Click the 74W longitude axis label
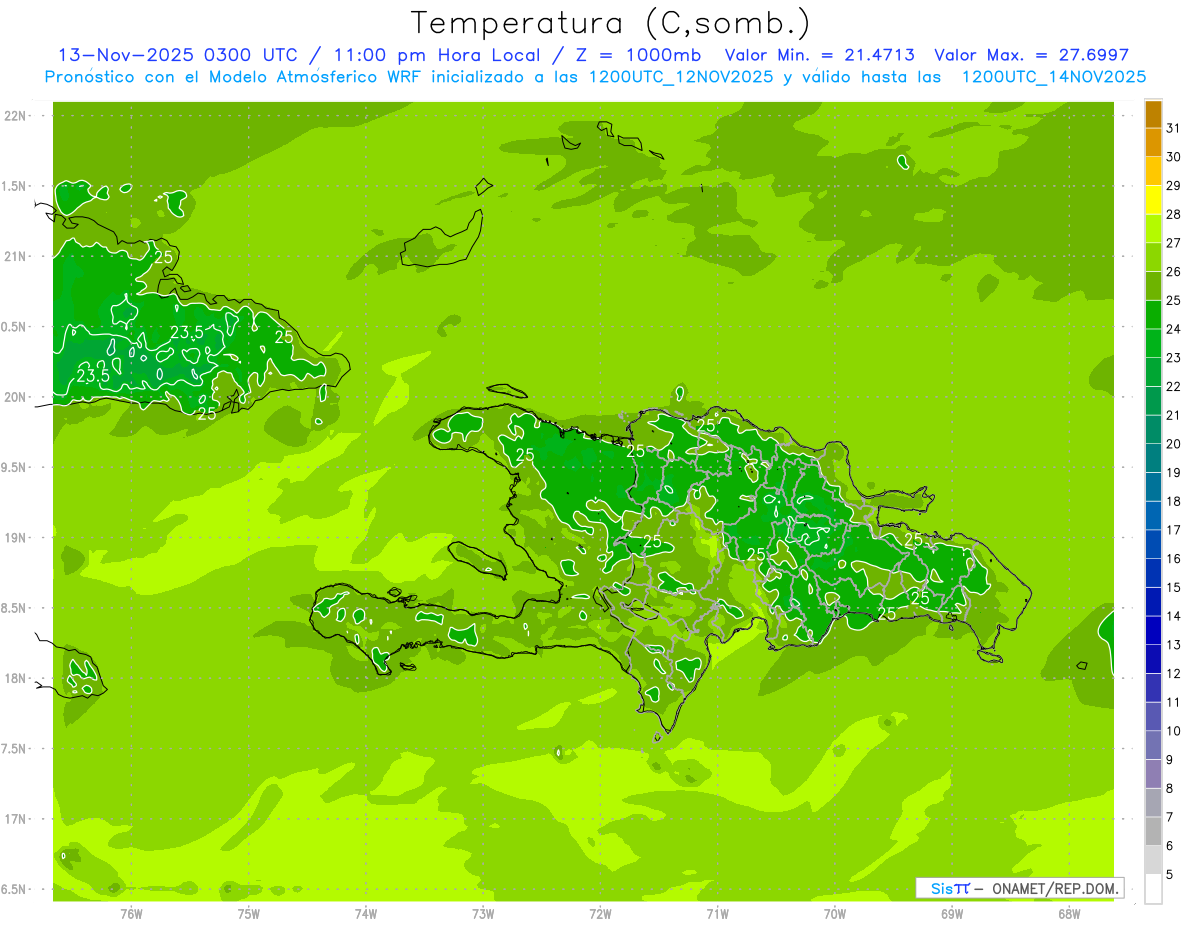This screenshot has width=1200, height=927. (366, 914)
